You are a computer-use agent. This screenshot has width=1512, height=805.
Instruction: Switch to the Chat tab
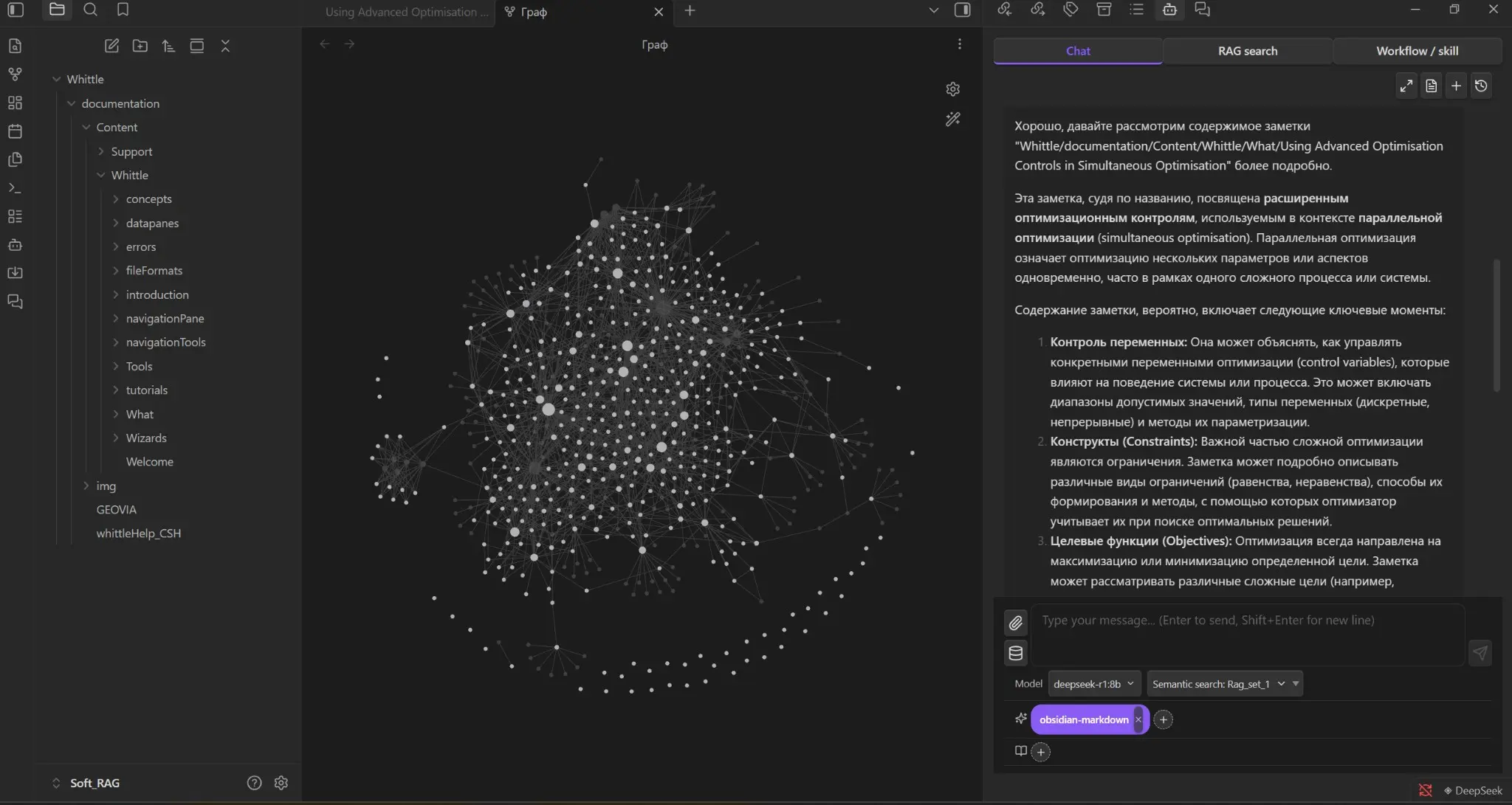coord(1078,51)
